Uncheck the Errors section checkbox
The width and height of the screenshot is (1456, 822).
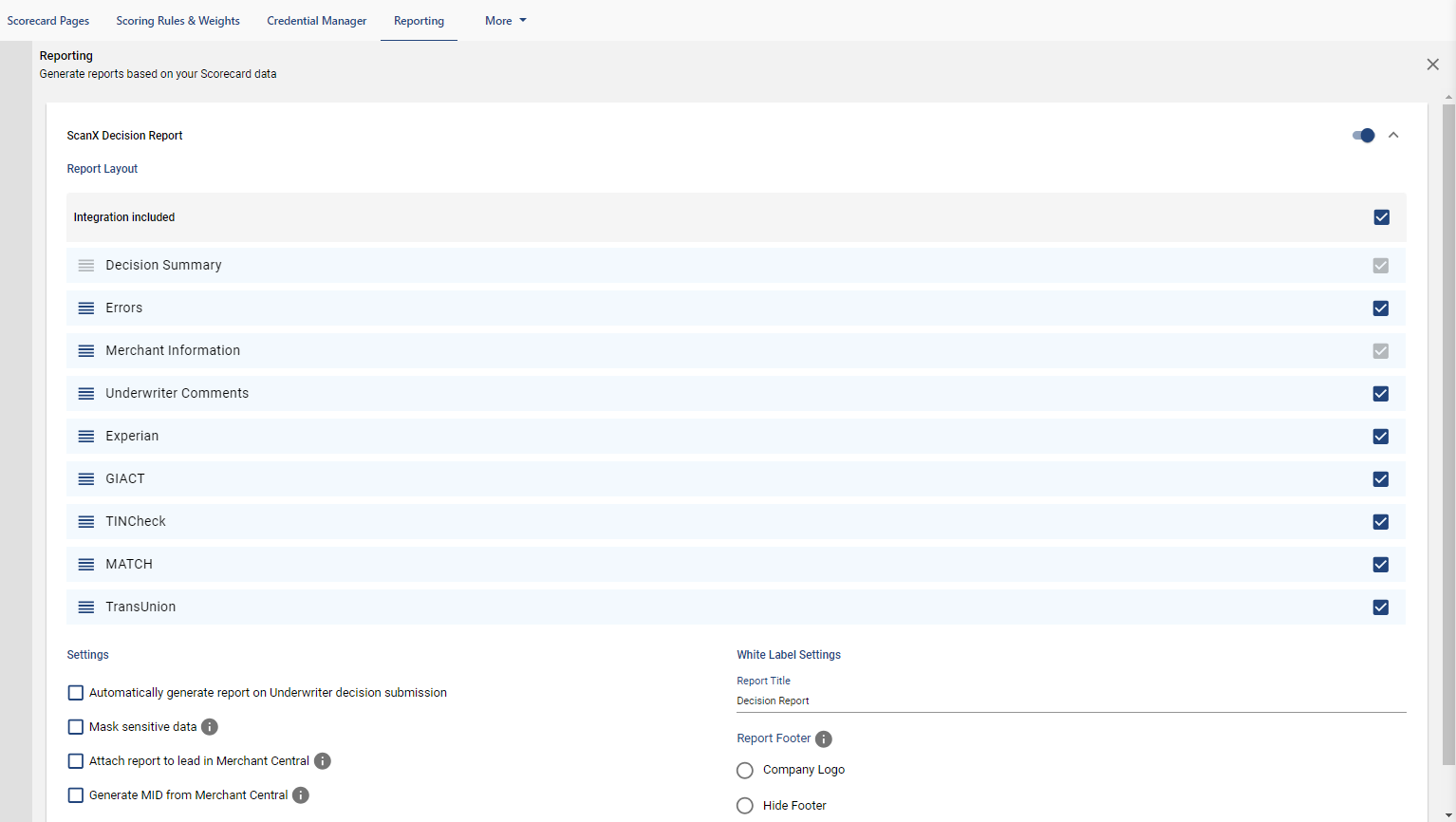(x=1381, y=308)
